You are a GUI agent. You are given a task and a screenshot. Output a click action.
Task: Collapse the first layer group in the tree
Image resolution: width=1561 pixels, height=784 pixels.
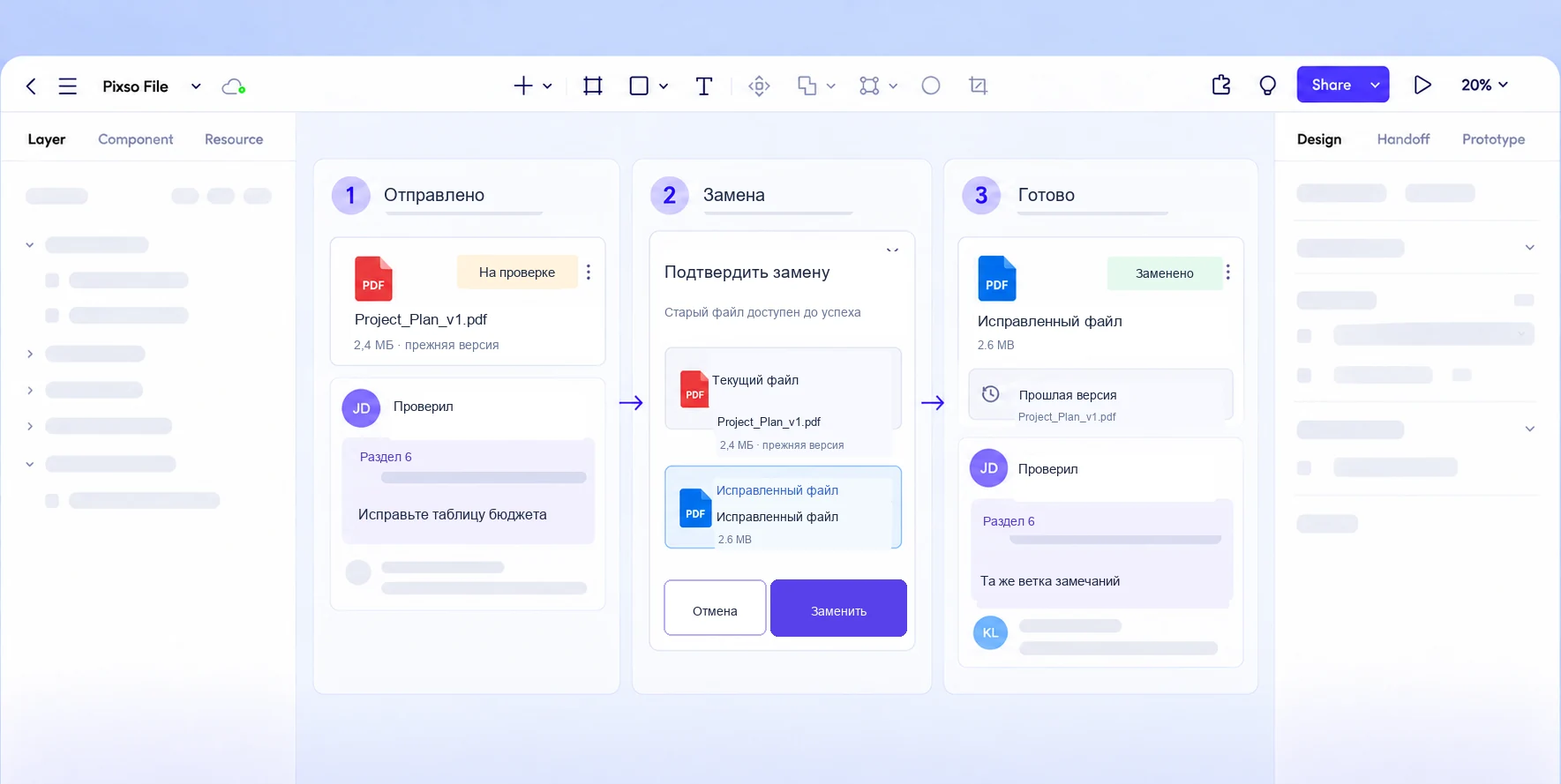30,245
